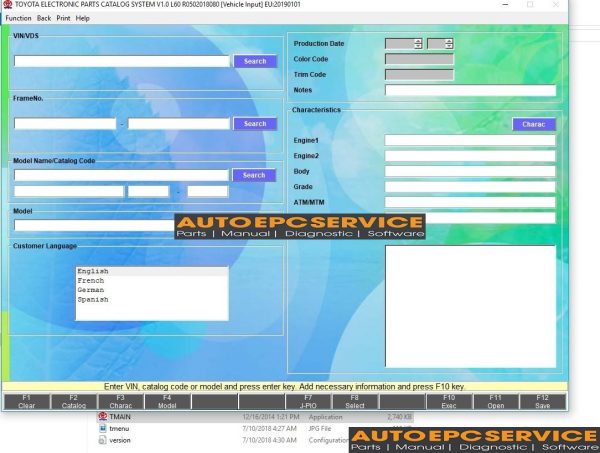
Task: Select Spanish in Customer Language list
Action: click(152, 300)
